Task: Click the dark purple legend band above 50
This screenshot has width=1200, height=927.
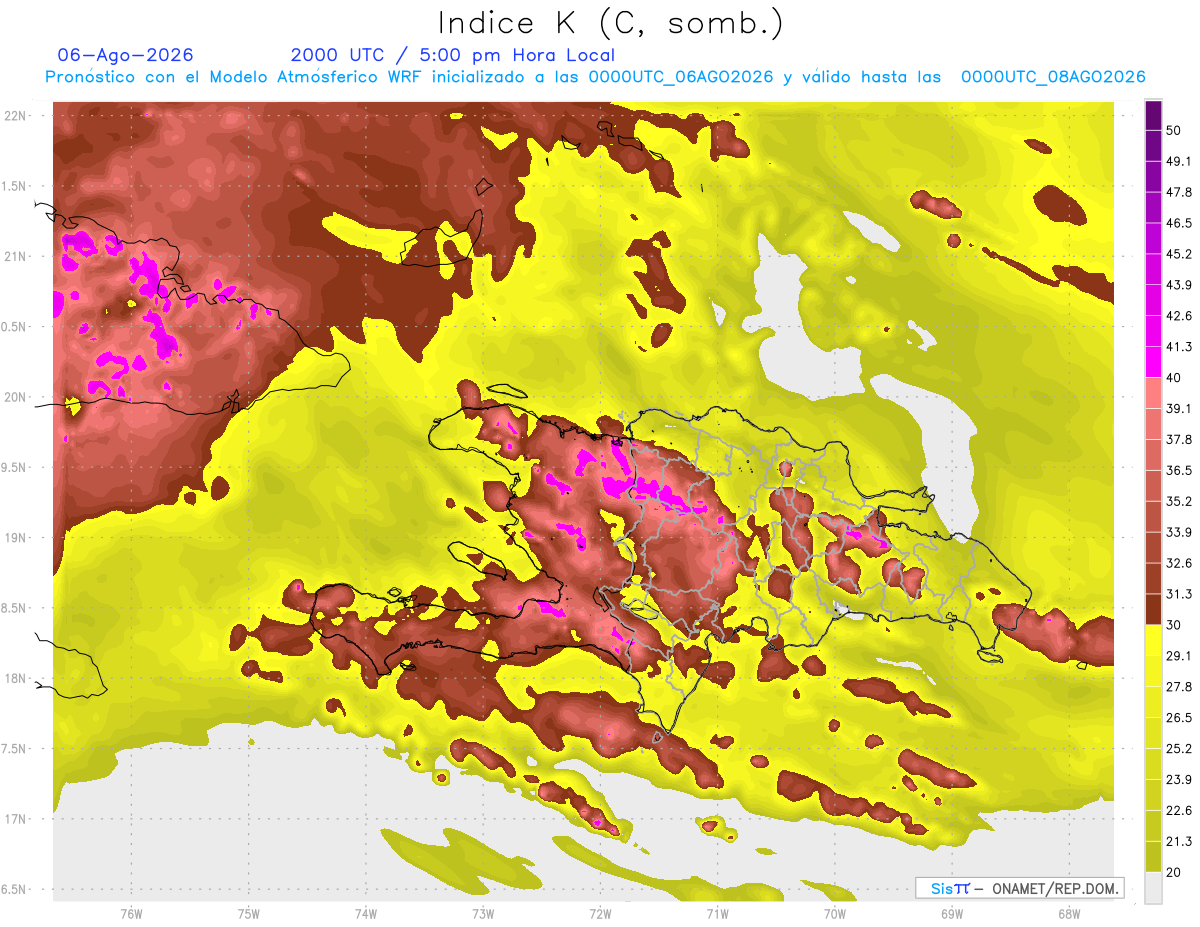Action: point(1154,114)
